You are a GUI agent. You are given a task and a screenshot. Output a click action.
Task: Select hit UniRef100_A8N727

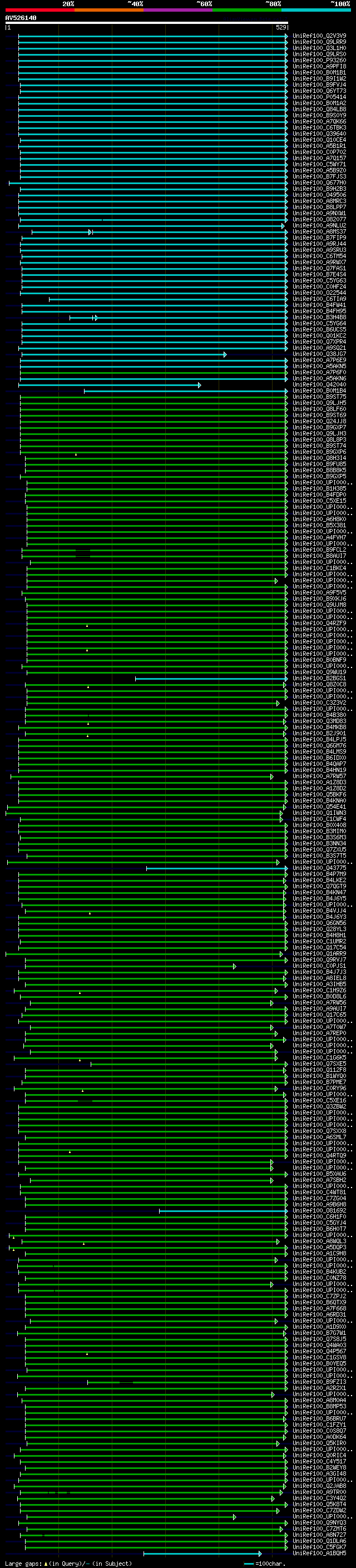[x=319, y=1535]
